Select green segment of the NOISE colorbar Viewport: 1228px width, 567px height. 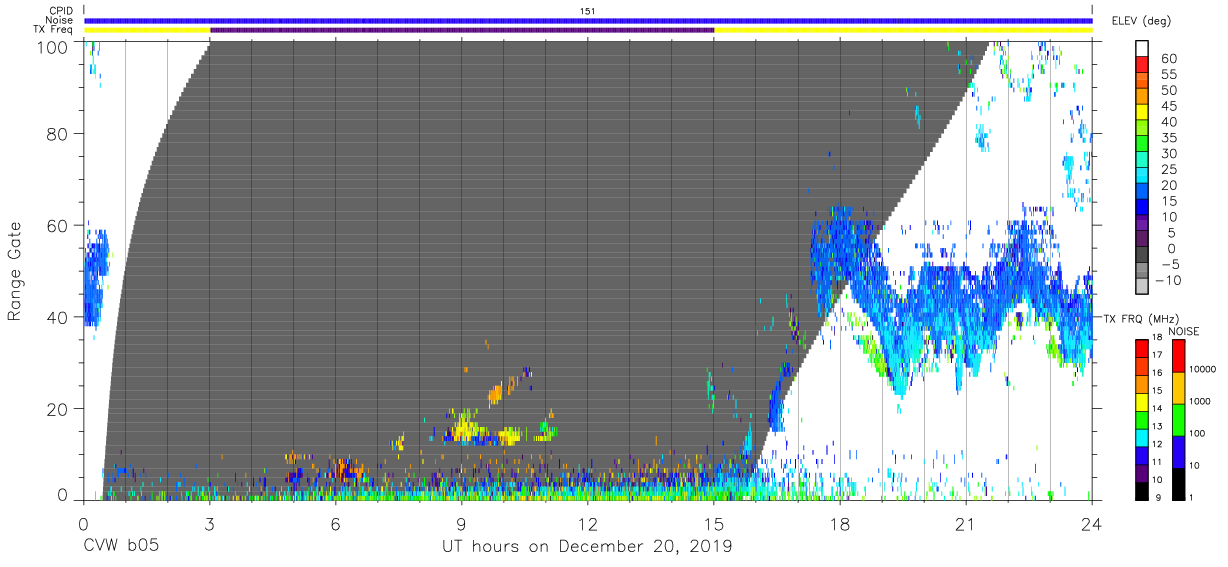pyautogui.click(x=1178, y=418)
